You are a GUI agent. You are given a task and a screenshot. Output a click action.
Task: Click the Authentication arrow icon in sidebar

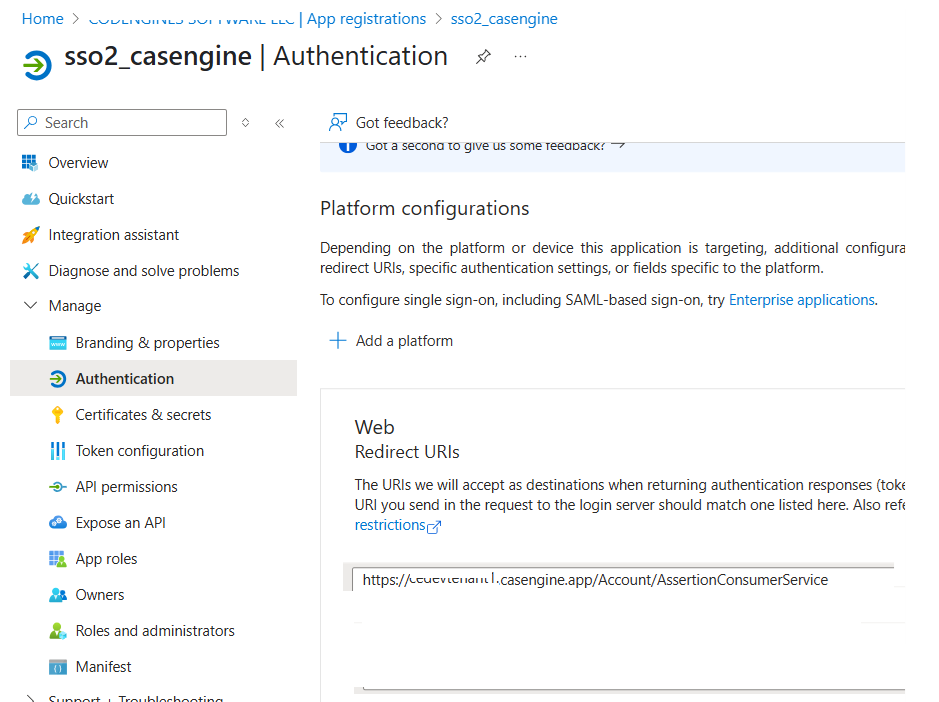(x=57, y=379)
